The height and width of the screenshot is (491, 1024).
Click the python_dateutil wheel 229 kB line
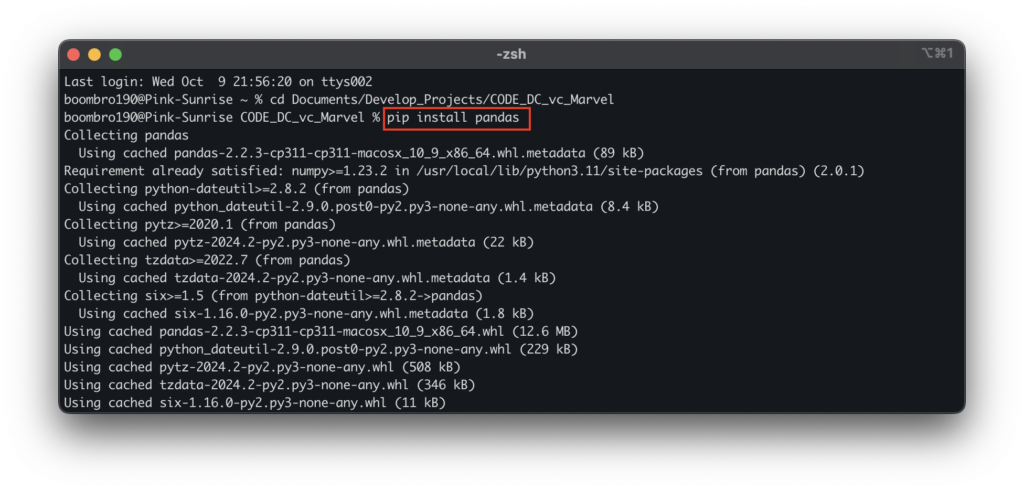point(320,349)
